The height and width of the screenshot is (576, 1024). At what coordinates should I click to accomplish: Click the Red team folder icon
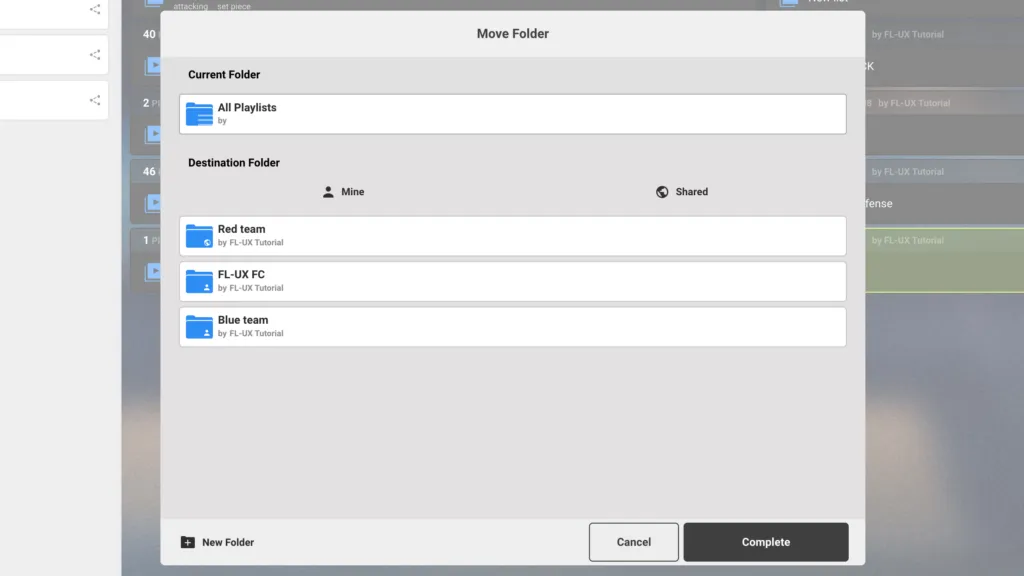coord(199,236)
